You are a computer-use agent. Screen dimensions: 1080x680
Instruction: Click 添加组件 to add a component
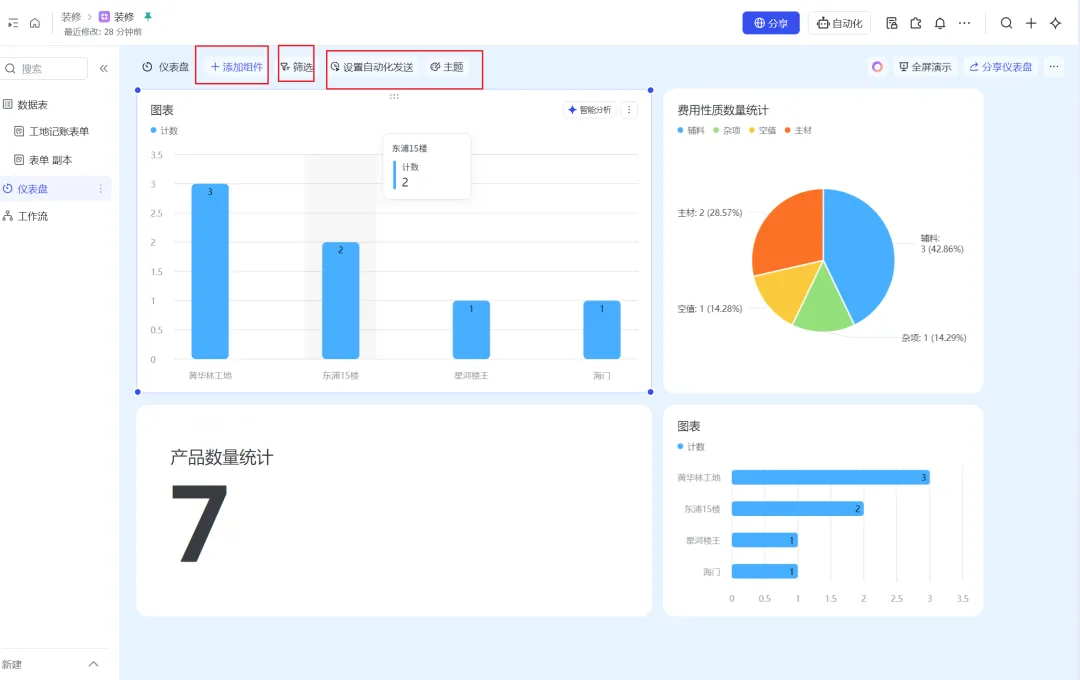pos(236,67)
